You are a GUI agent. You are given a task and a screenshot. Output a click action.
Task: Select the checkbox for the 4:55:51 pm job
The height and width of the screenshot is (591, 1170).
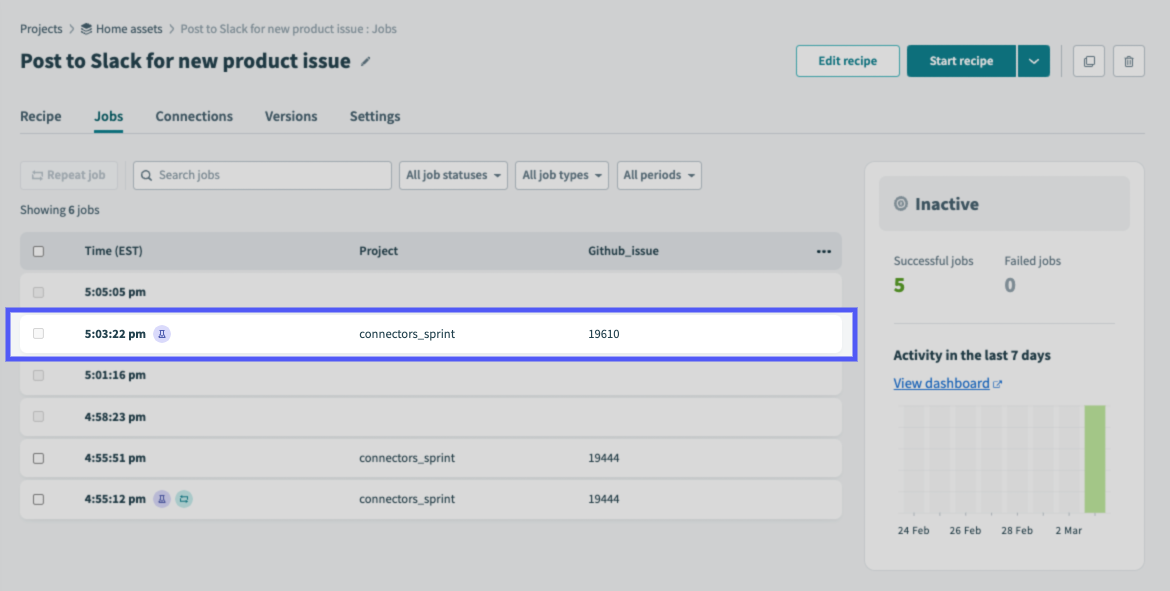click(x=39, y=458)
